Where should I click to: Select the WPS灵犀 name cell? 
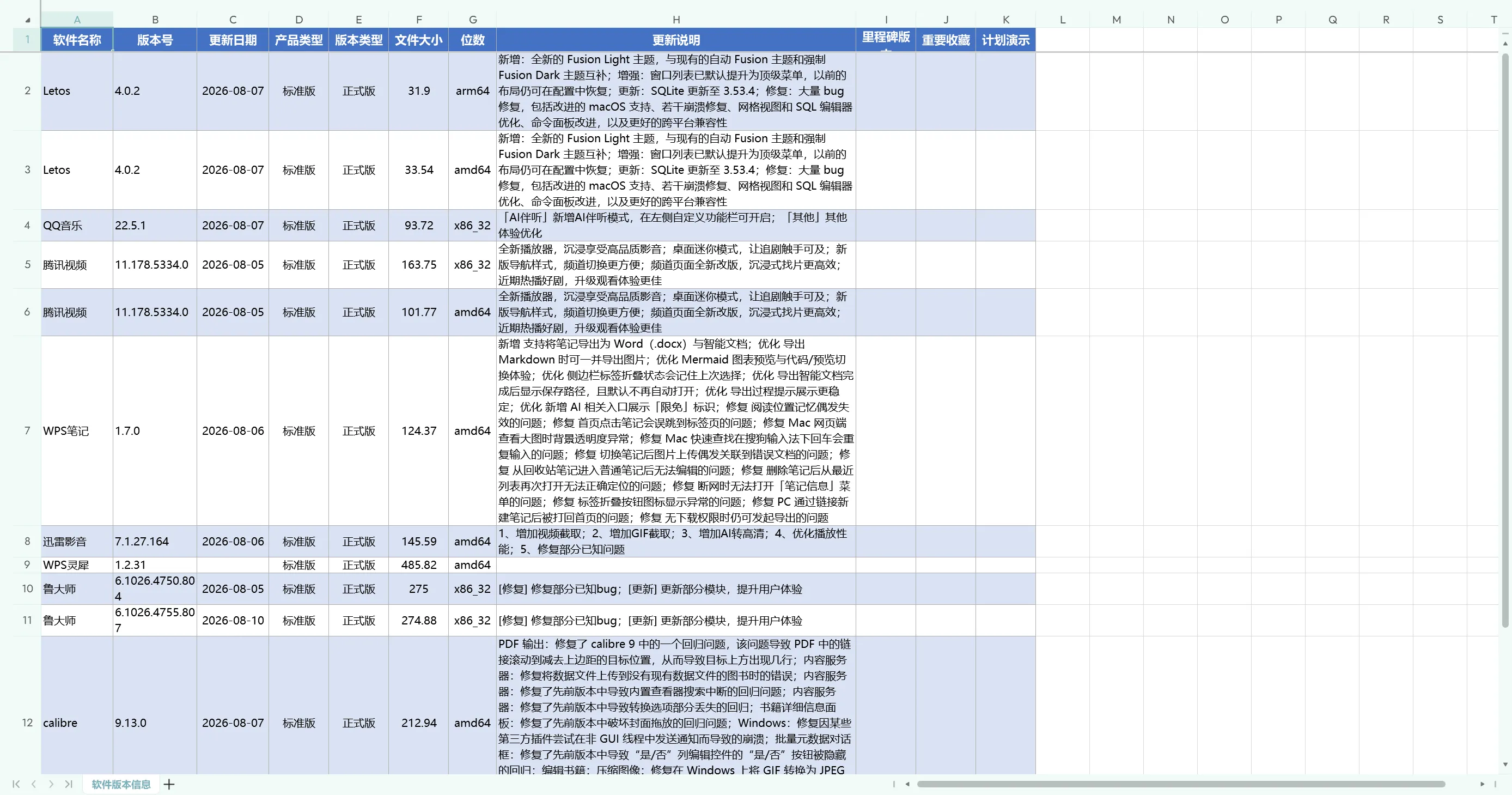(77, 565)
